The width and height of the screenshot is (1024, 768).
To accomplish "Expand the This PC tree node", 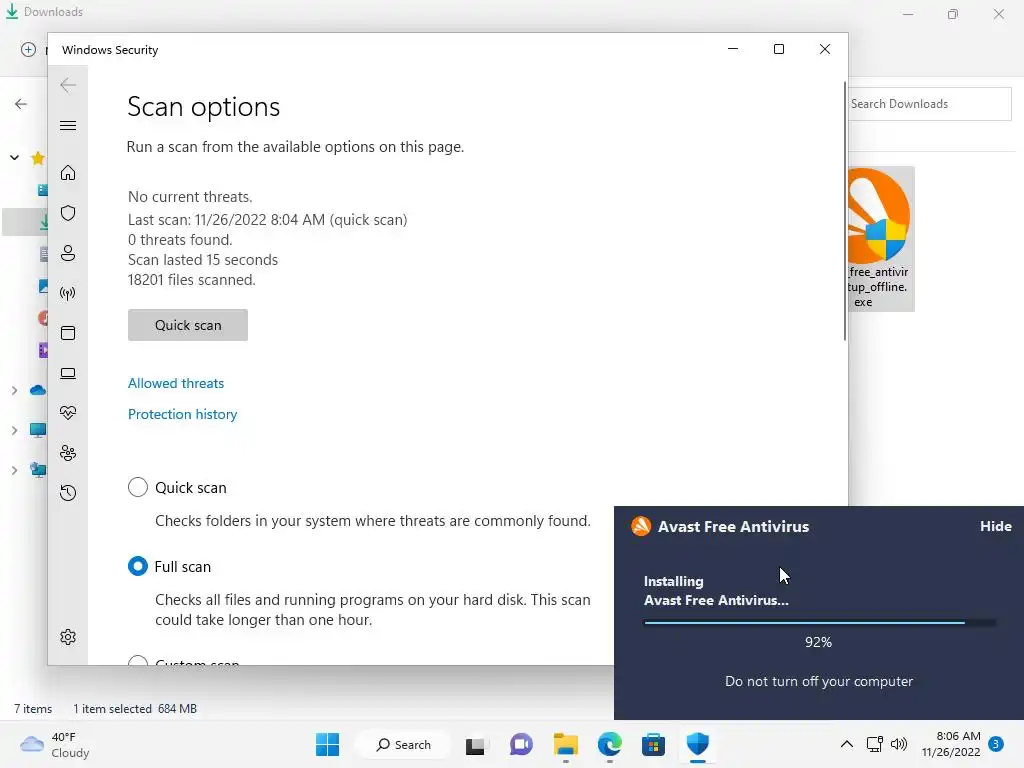I will click(x=14, y=430).
